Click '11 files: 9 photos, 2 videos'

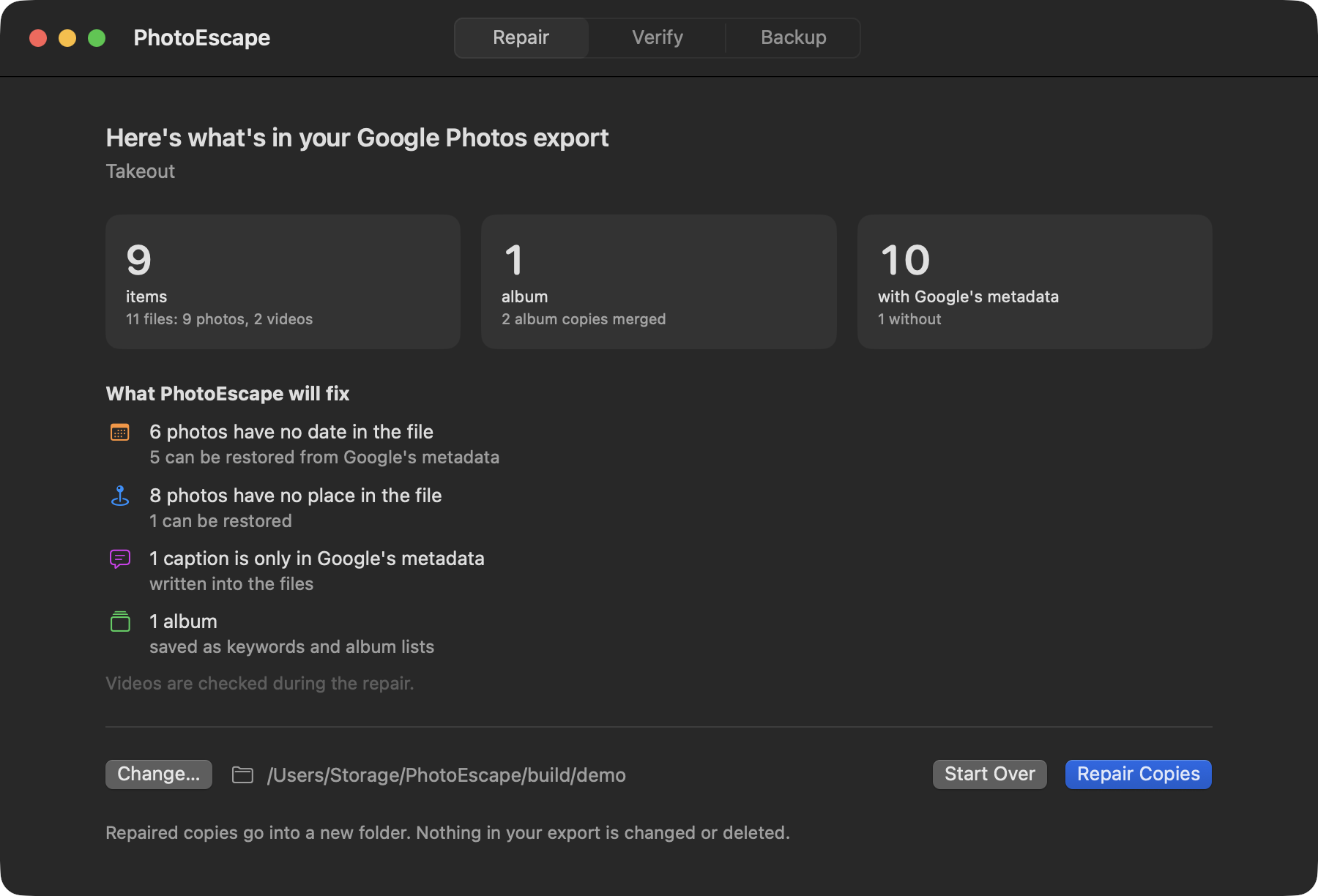pyautogui.click(x=219, y=319)
